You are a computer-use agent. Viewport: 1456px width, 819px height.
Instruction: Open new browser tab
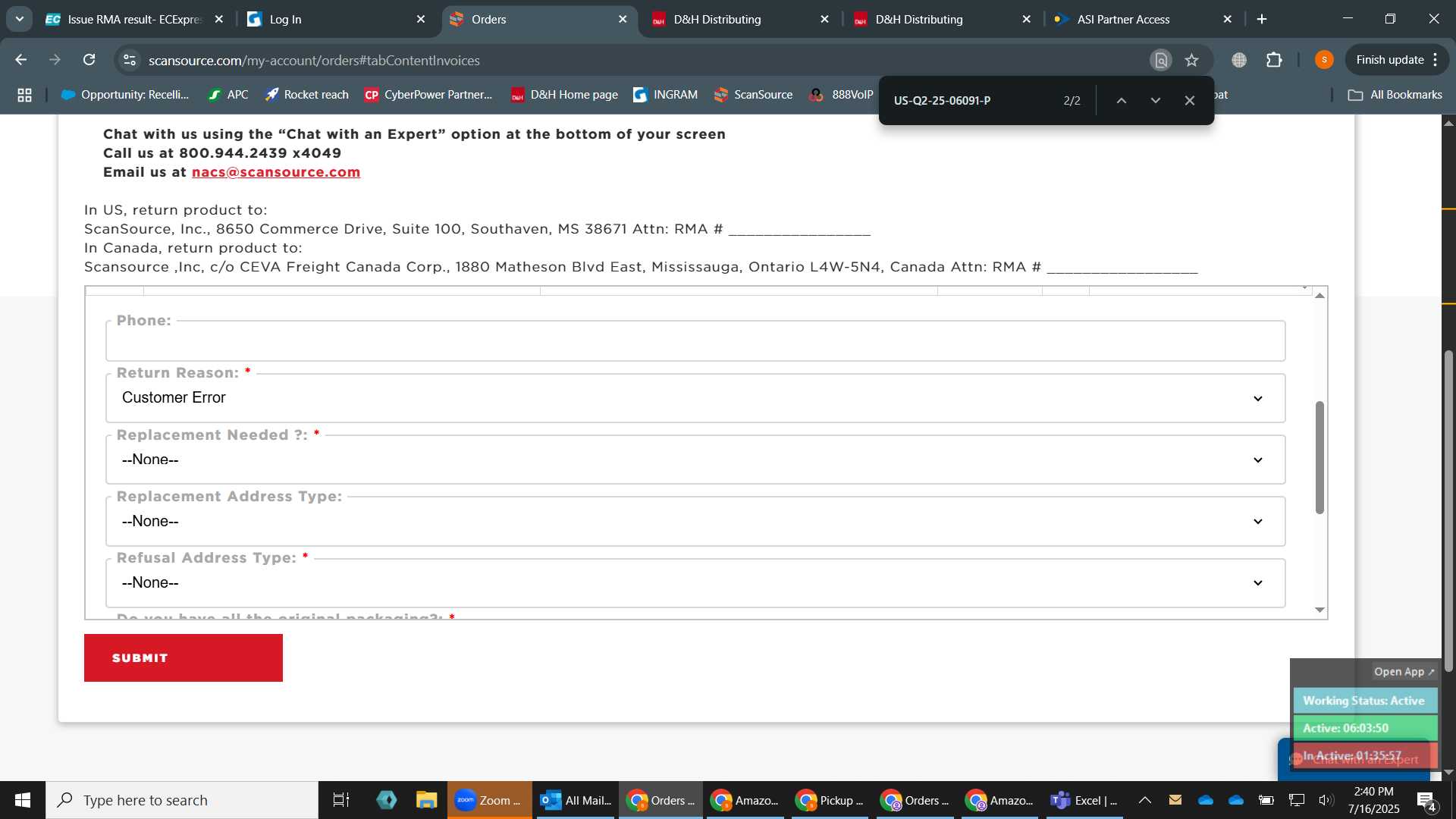1262,19
